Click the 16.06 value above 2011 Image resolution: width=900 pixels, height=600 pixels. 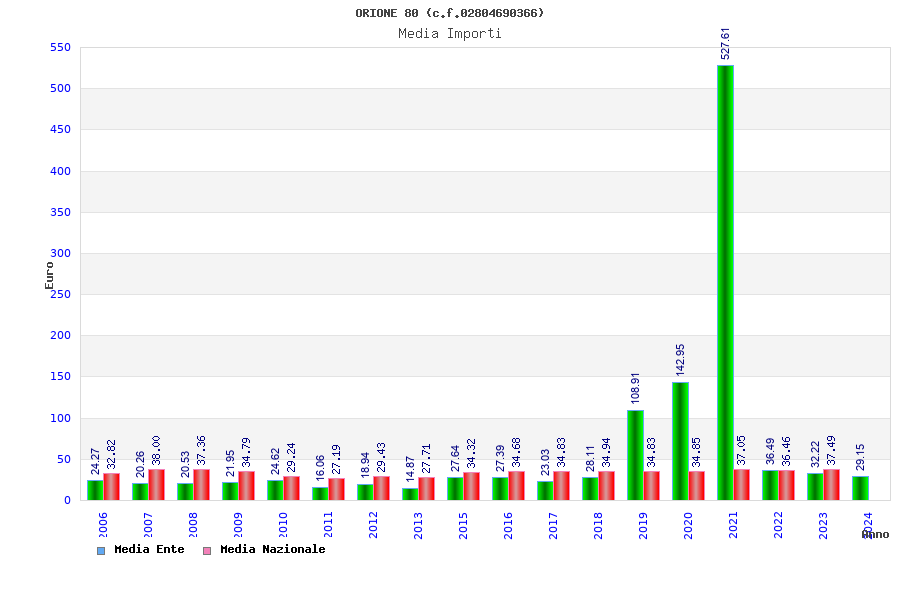coord(320,468)
